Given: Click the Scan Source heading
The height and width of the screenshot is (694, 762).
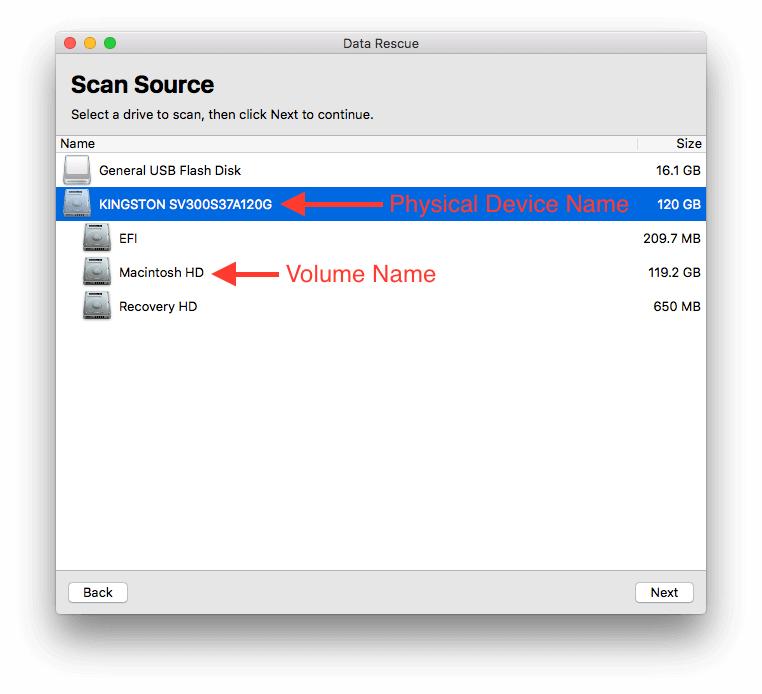Looking at the screenshot, I should [142, 85].
